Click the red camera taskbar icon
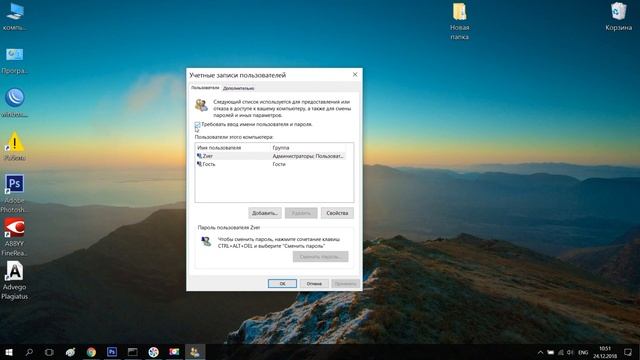Viewport: 640px width, 360px height. click(x=174, y=352)
